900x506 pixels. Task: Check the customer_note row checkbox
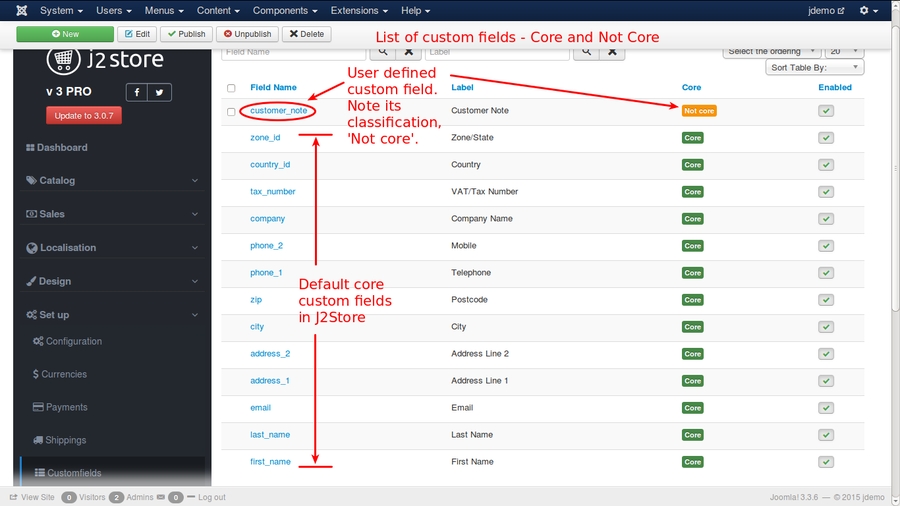pos(231,111)
